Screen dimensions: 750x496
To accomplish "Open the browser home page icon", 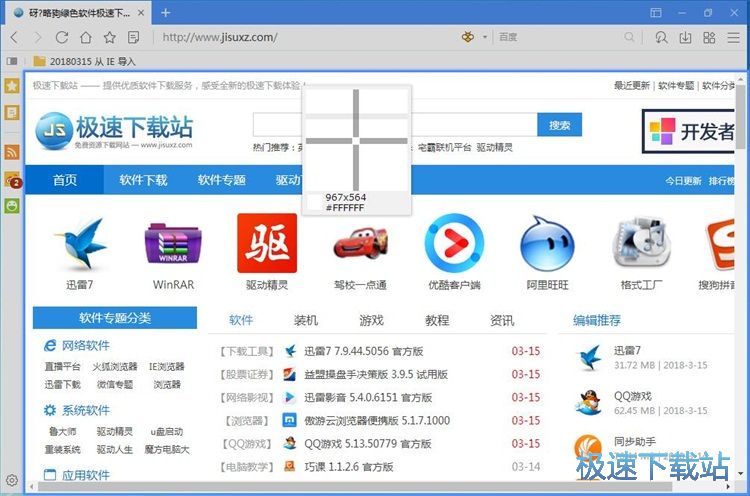I will (86, 37).
